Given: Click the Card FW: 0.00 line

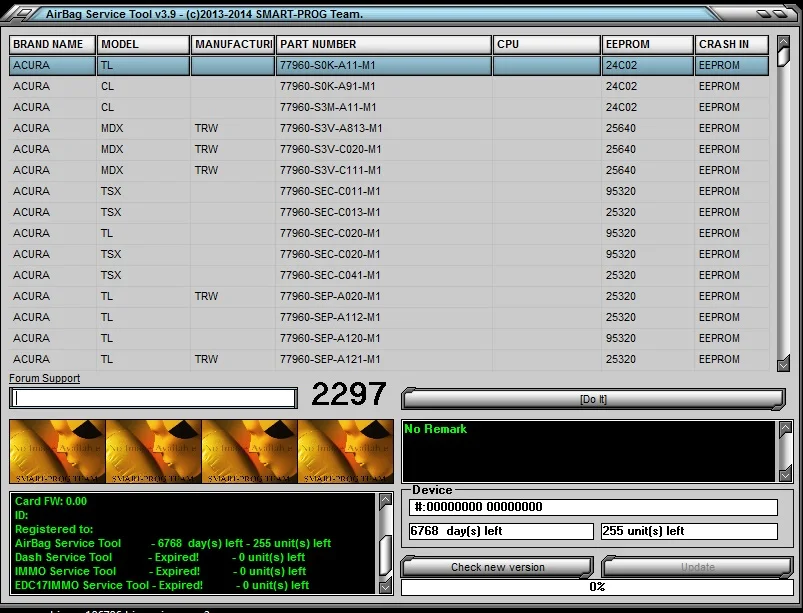Looking at the screenshot, I should tap(51, 501).
